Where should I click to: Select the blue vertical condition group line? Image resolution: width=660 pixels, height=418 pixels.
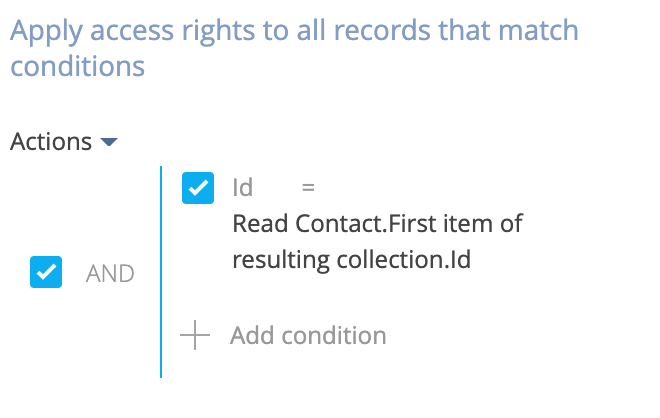pyautogui.click(x=161, y=272)
